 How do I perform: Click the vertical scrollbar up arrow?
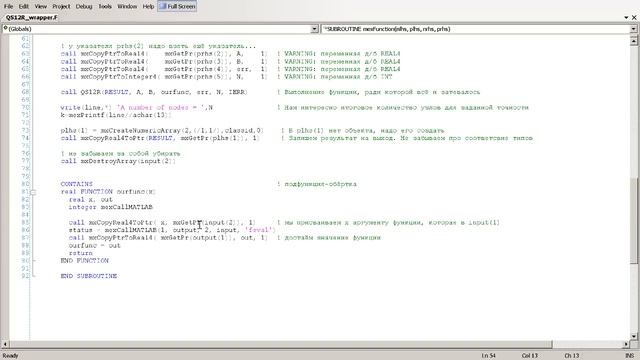[x=634, y=40]
